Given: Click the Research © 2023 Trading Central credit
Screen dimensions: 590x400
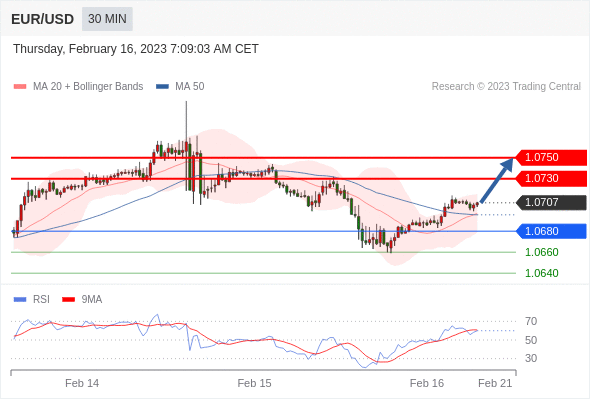Looking at the screenshot, I should pos(506,87).
